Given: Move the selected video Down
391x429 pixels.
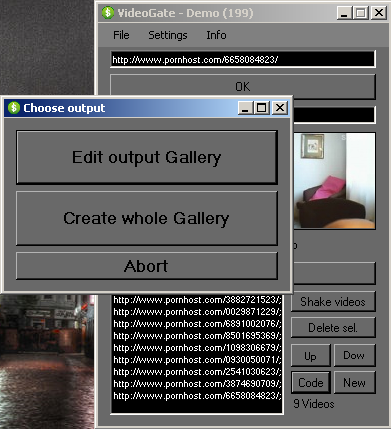Looking at the screenshot, I should 354,356.
